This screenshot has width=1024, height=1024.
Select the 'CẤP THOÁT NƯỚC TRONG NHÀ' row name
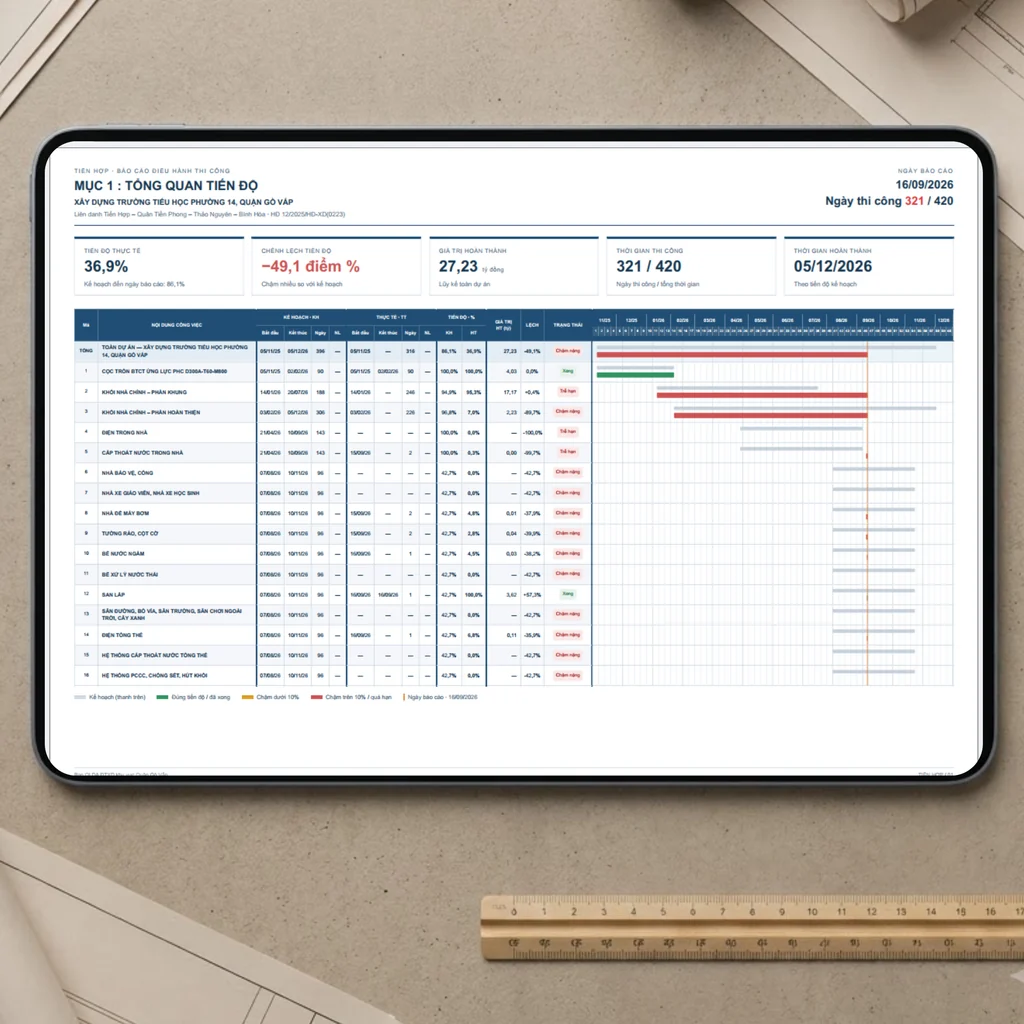[142, 453]
